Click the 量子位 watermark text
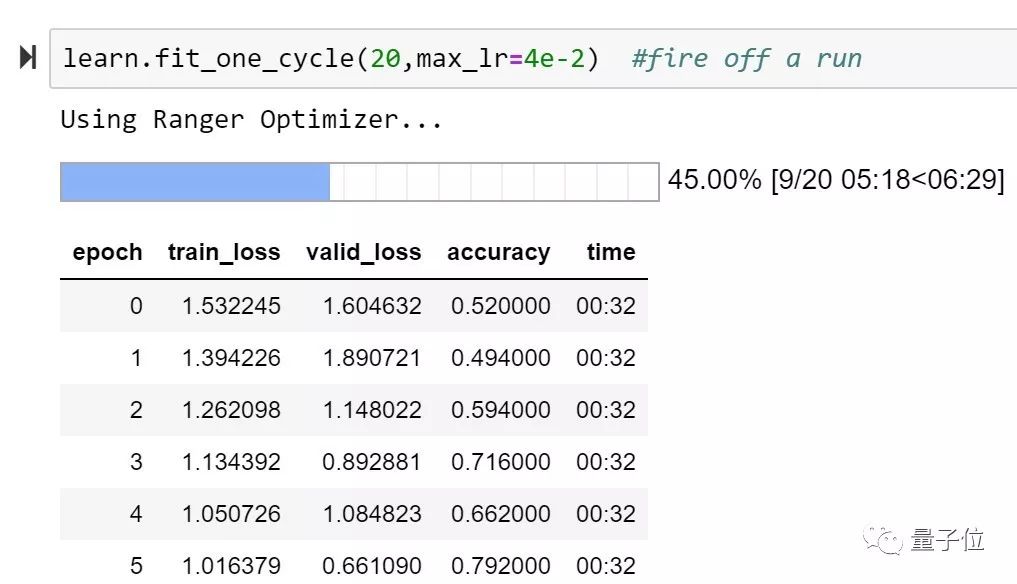Screen dimensions: 1017x584 [947, 540]
